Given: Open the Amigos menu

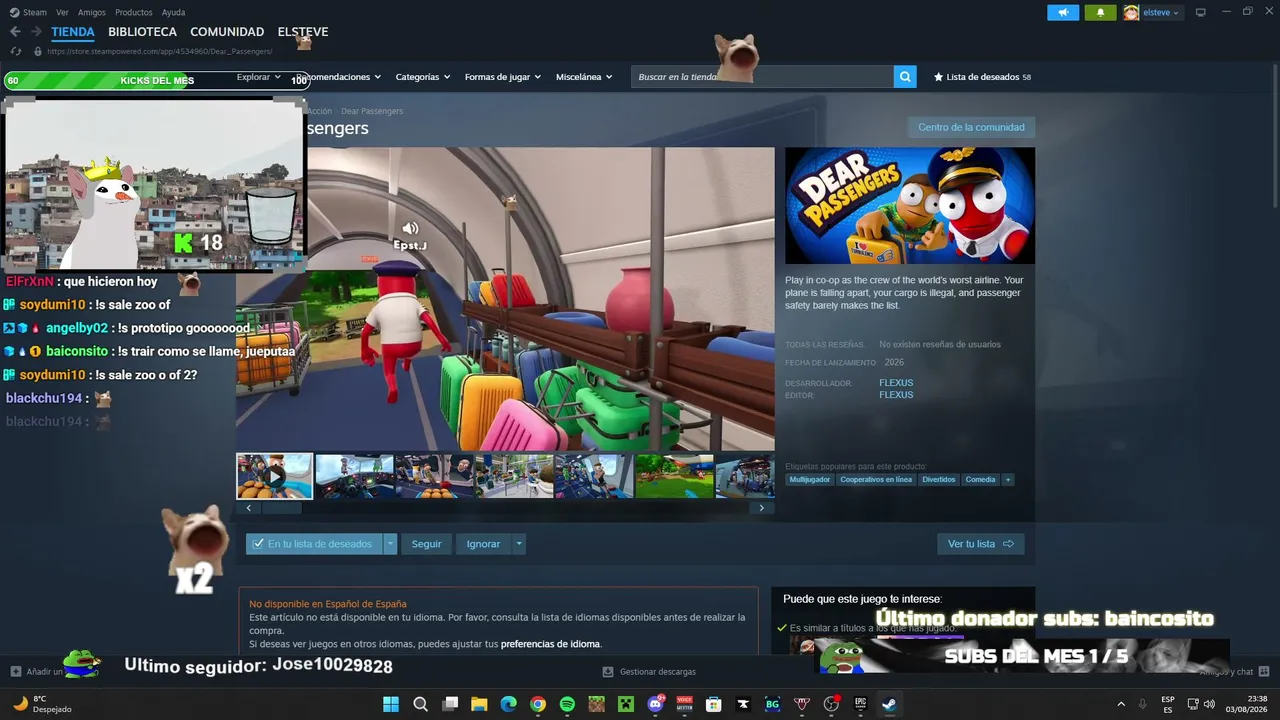Looking at the screenshot, I should tap(92, 12).
